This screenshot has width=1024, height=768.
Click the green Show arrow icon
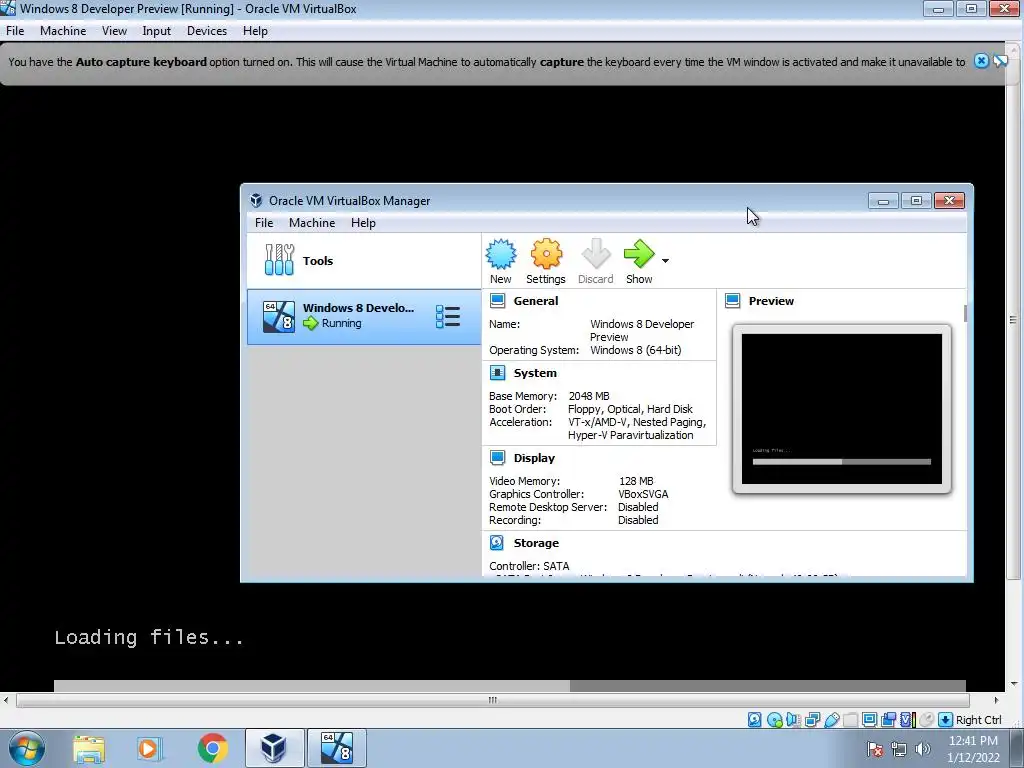639,254
